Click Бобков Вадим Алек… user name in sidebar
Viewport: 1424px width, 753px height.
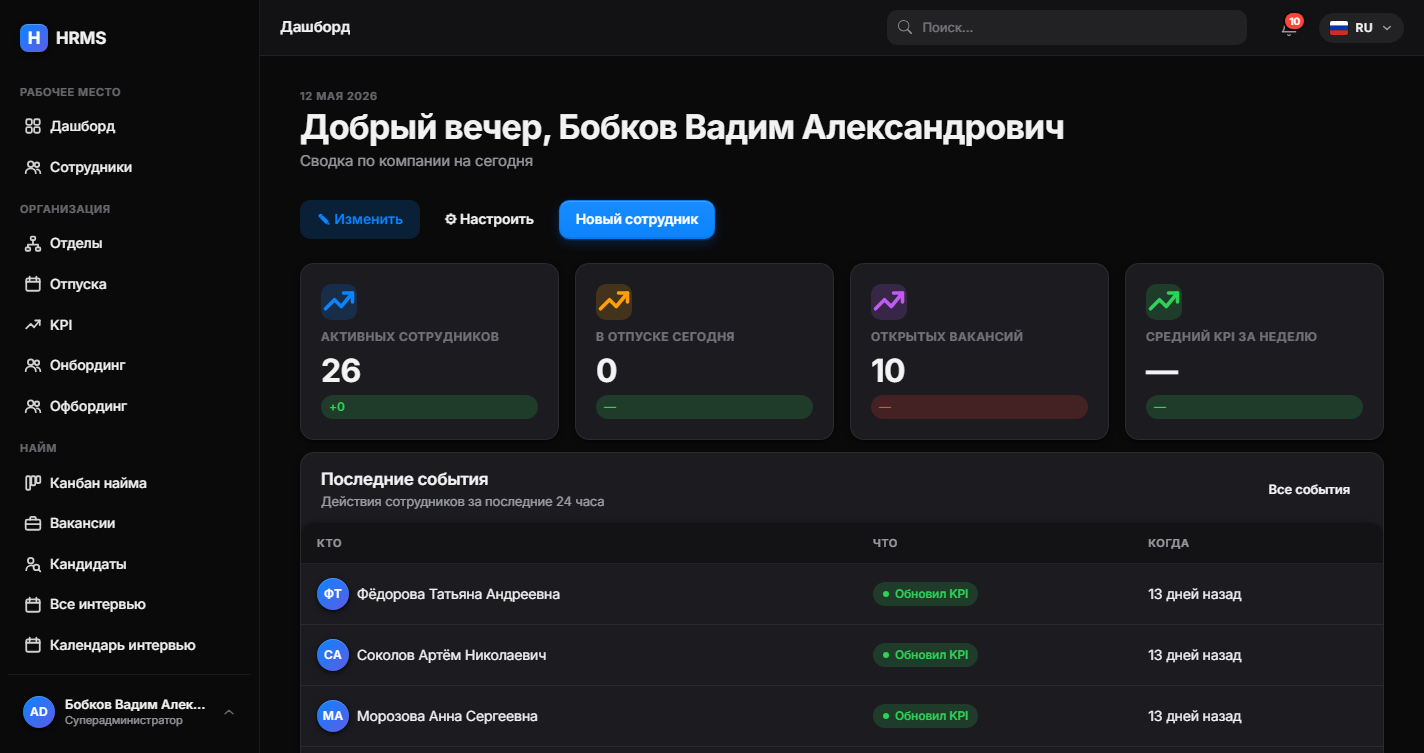[135, 704]
